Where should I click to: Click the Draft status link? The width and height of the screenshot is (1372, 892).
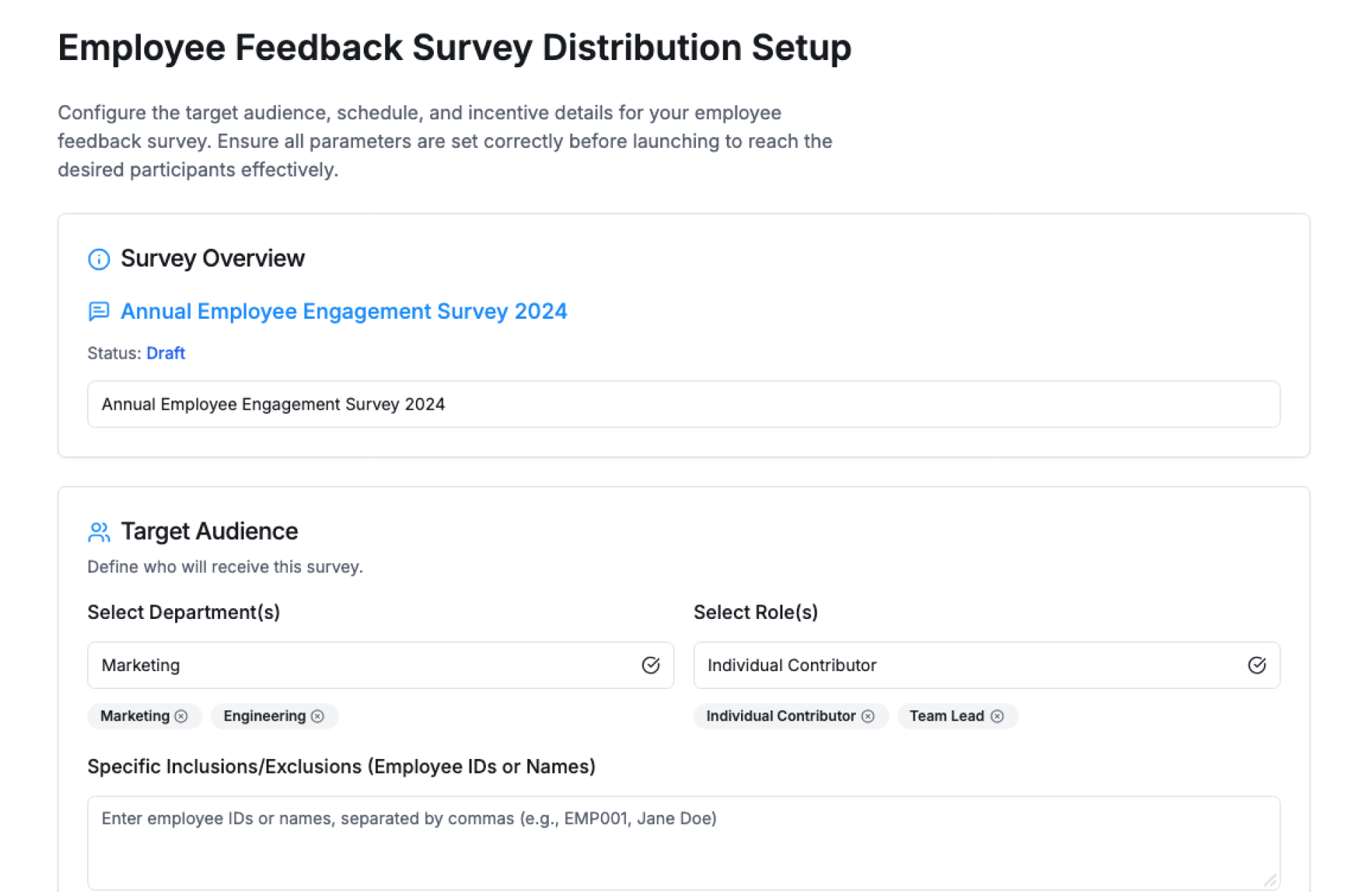pos(166,353)
